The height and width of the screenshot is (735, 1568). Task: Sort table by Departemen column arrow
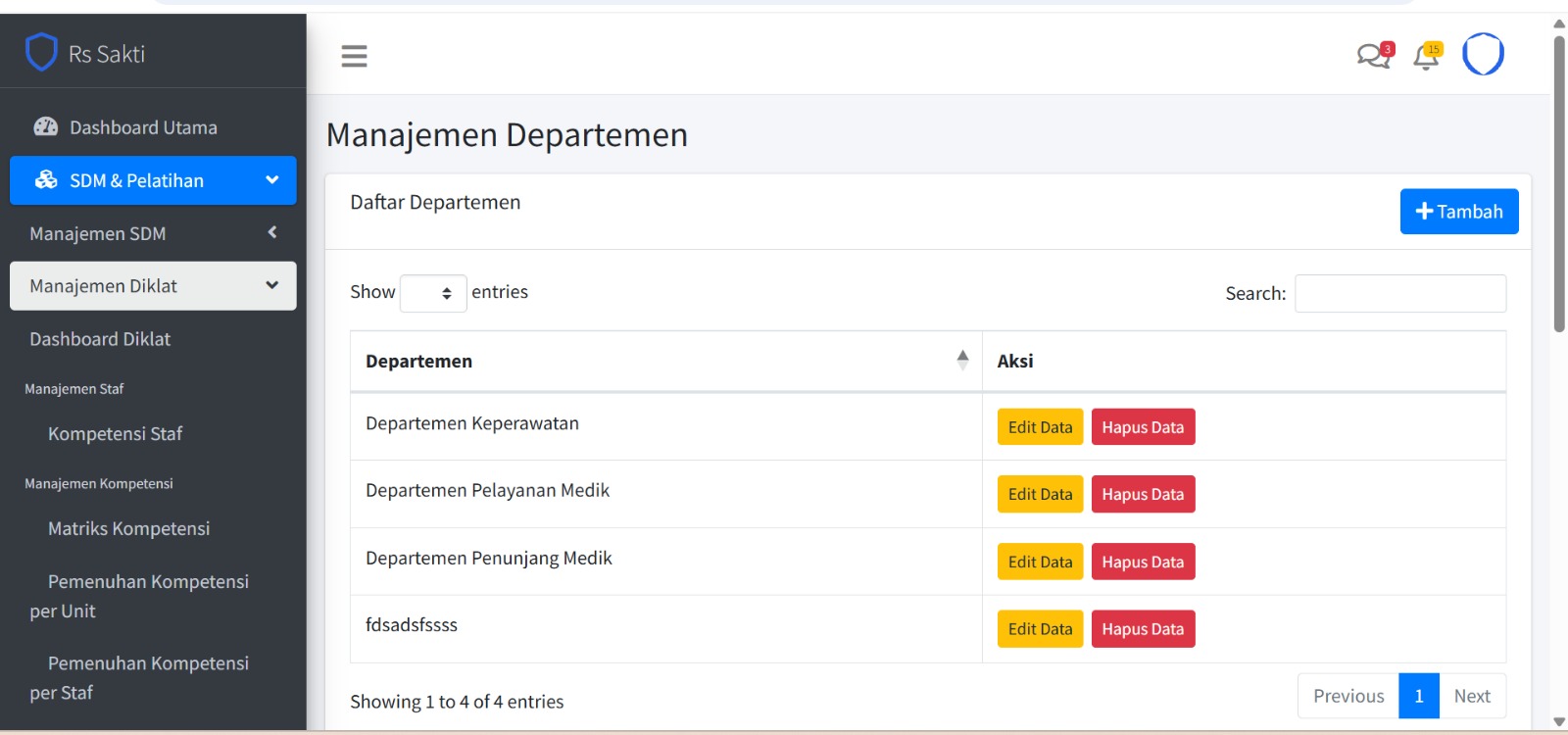coord(962,361)
